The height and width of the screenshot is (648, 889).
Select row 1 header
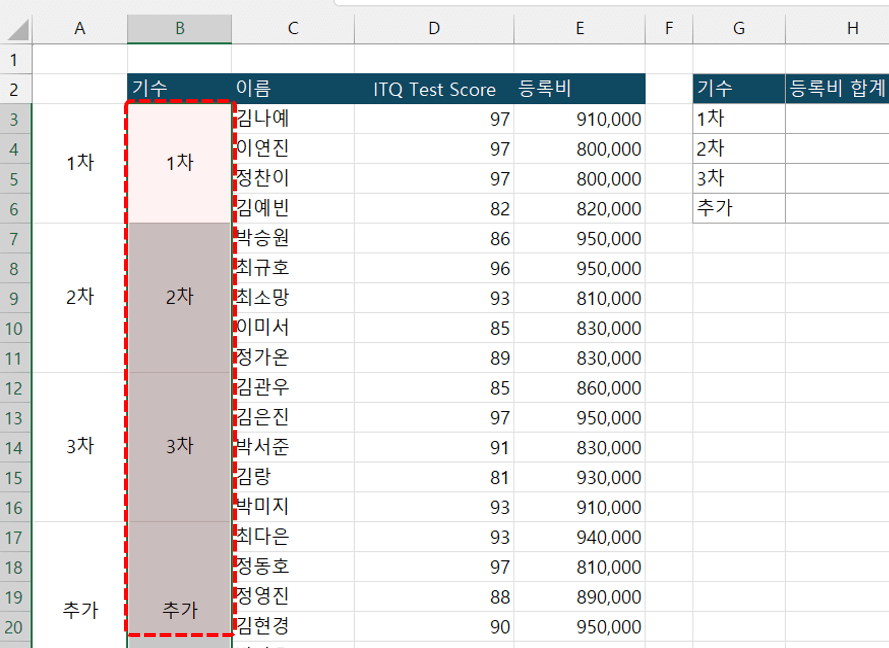point(16,60)
